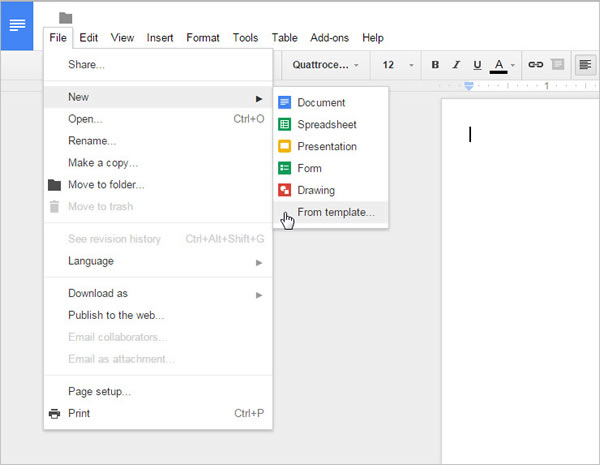The width and height of the screenshot is (600, 465).
Task: Open the Edit menu
Action: click(x=88, y=38)
